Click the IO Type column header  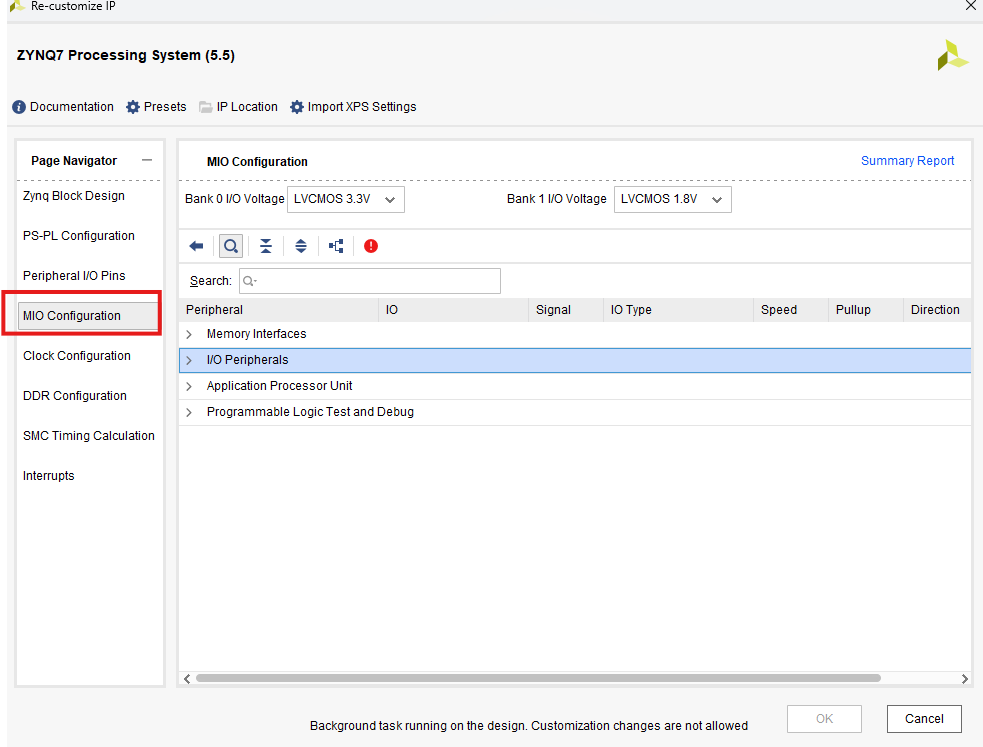(x=678, y=310)
